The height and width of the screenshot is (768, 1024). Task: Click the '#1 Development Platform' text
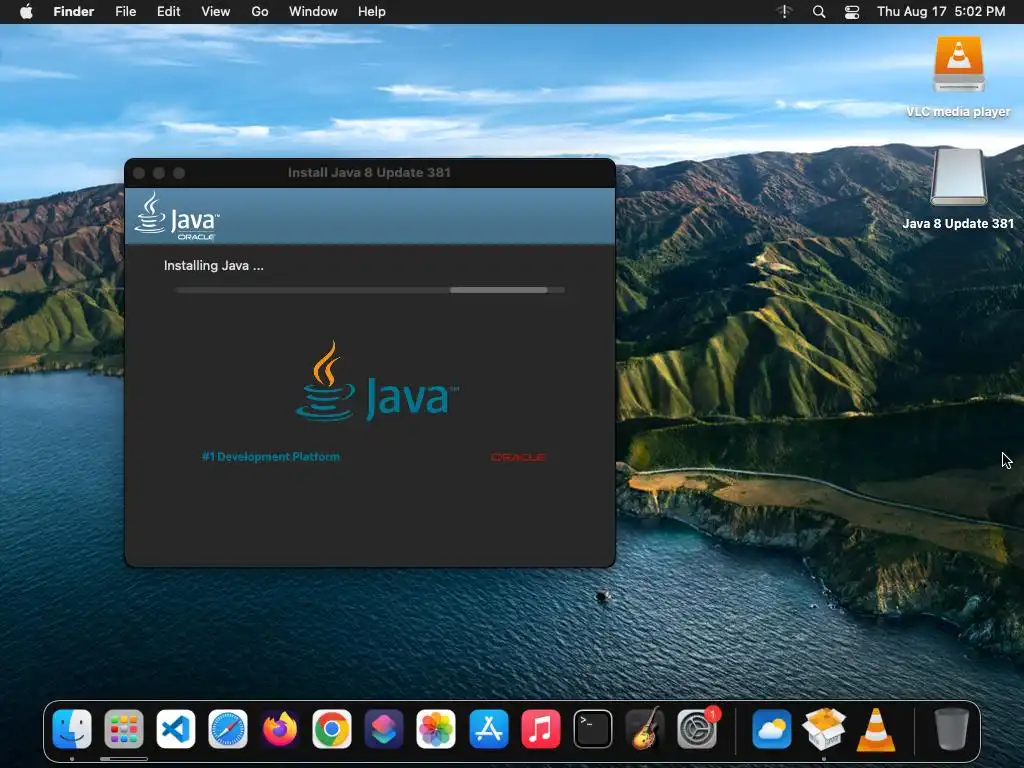271,456
